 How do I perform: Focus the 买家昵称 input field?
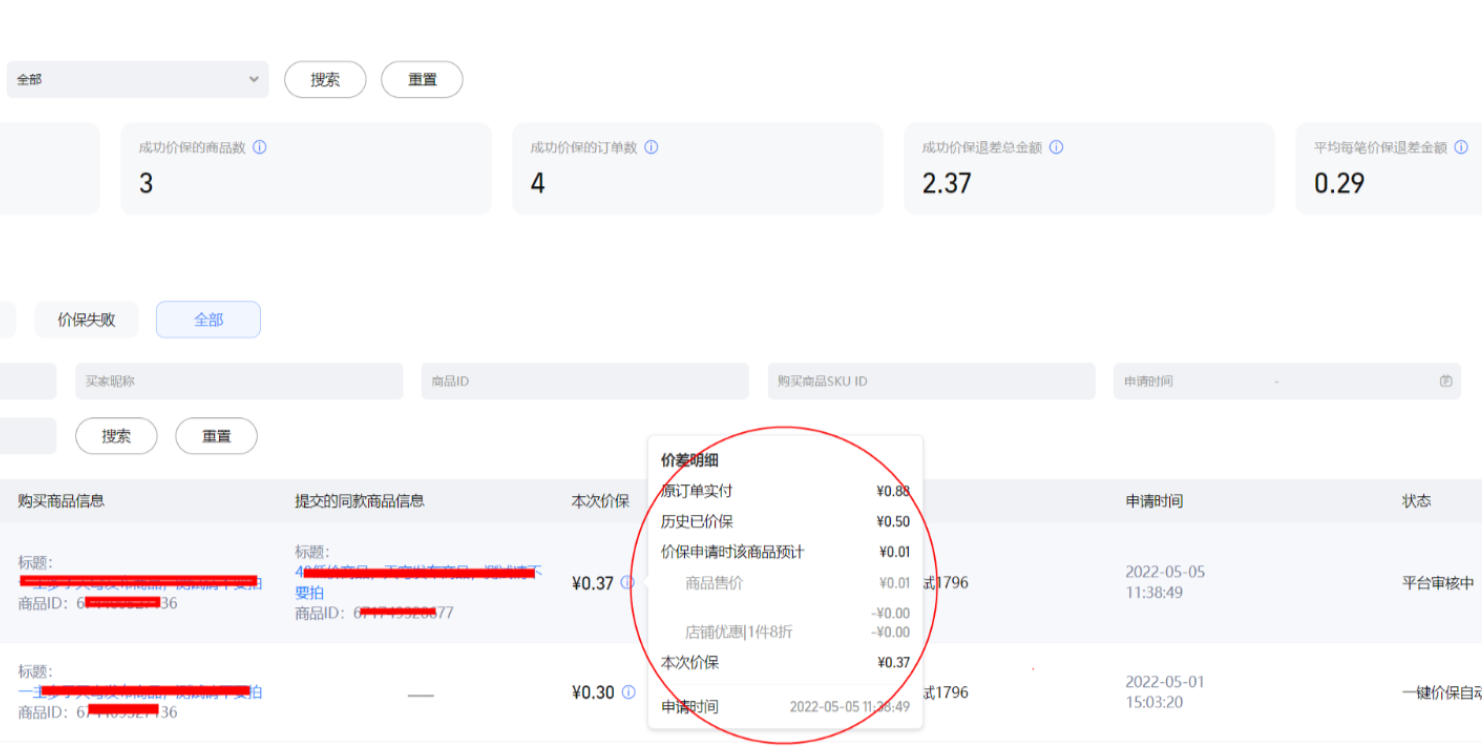[x=239, y=381]
